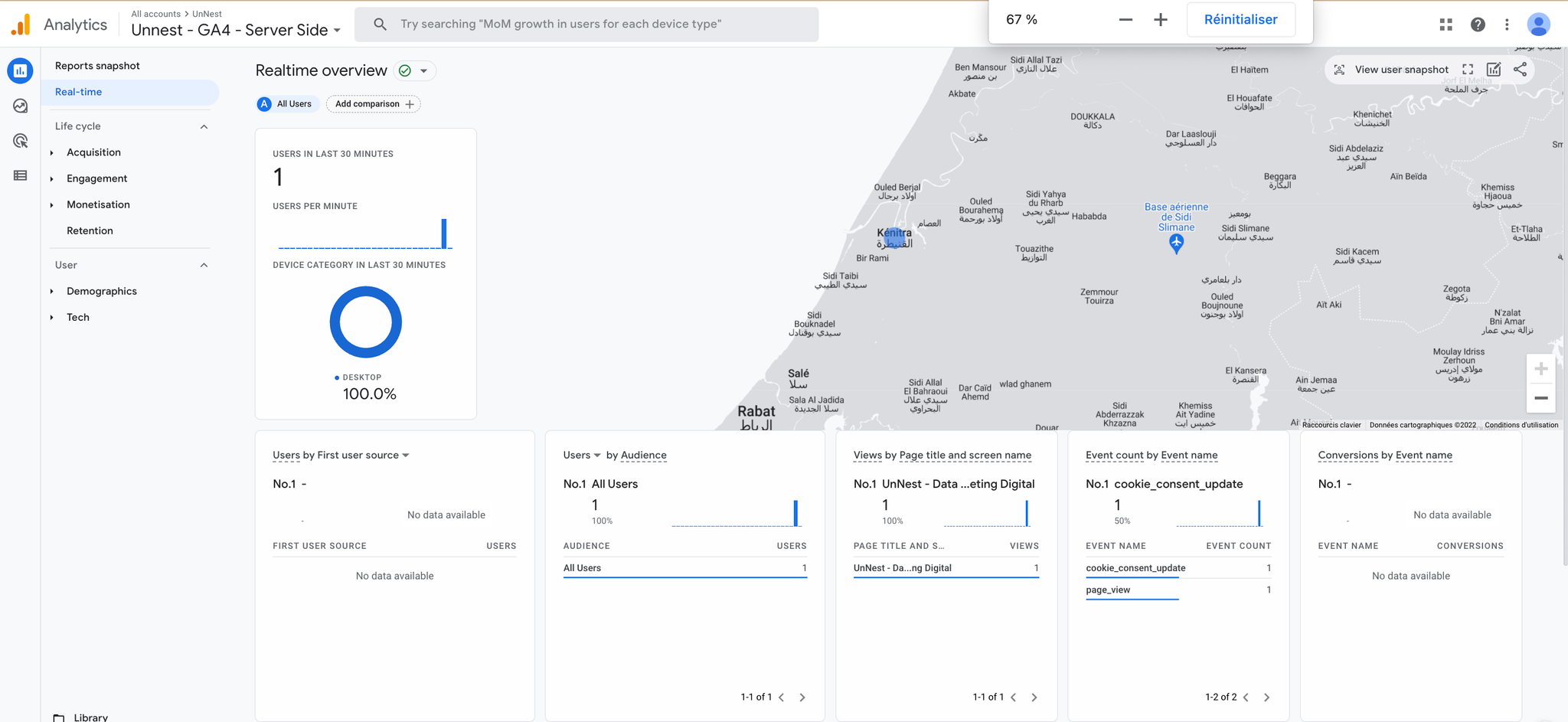Open the Advertising sidebar icon

(21, 141)
